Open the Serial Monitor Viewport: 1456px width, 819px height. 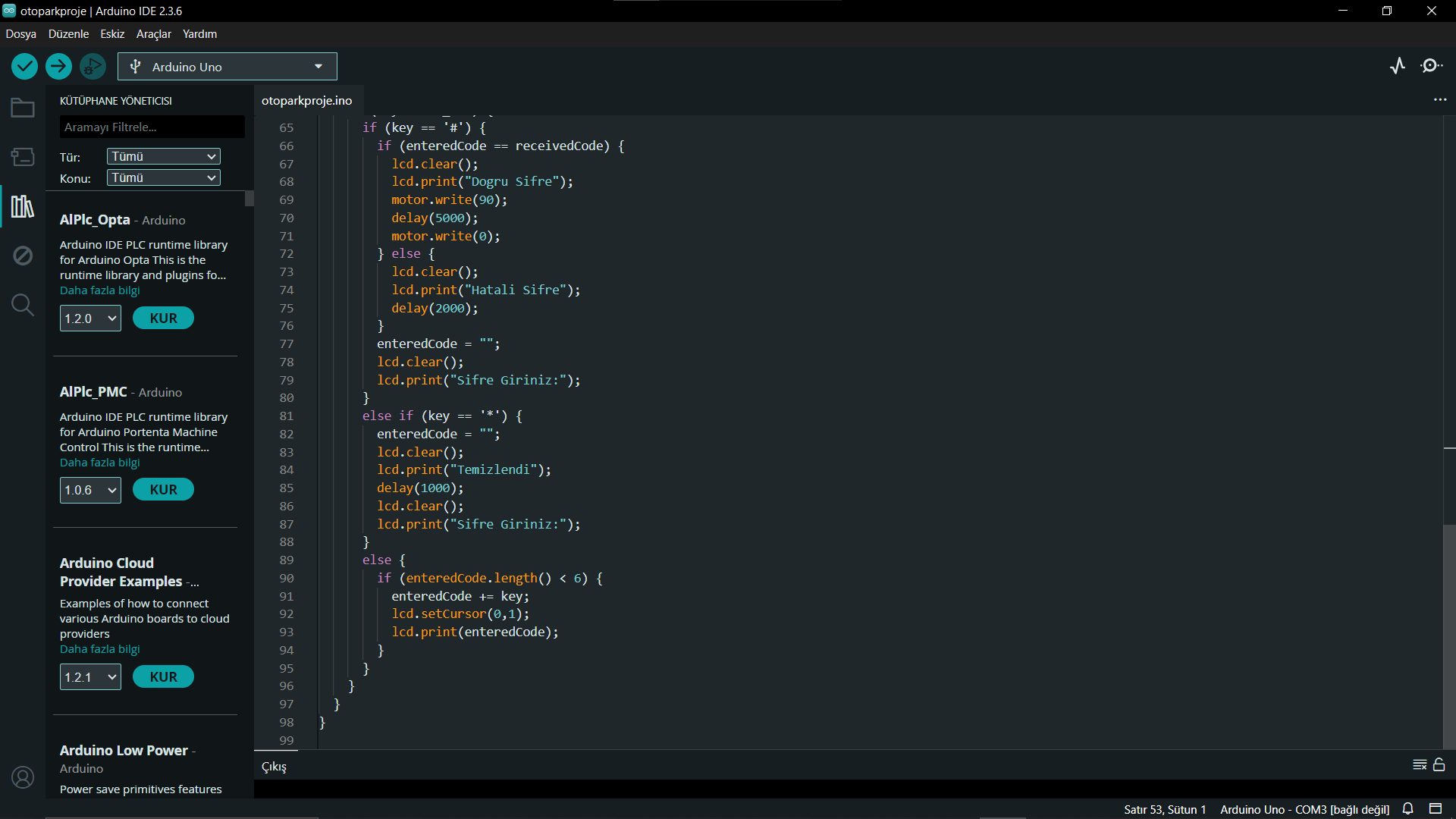[1431, 66]
